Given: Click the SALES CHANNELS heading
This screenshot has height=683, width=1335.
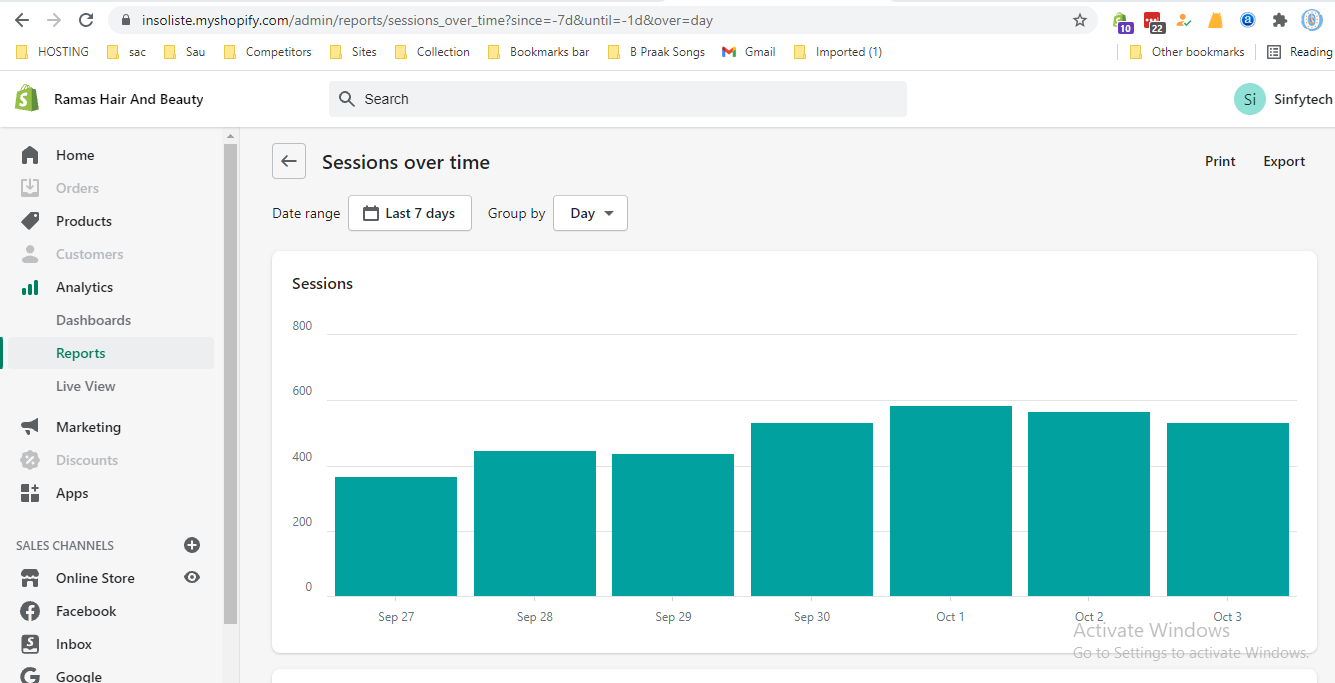Looking at the screenshot, I should (x=65, y=545).
